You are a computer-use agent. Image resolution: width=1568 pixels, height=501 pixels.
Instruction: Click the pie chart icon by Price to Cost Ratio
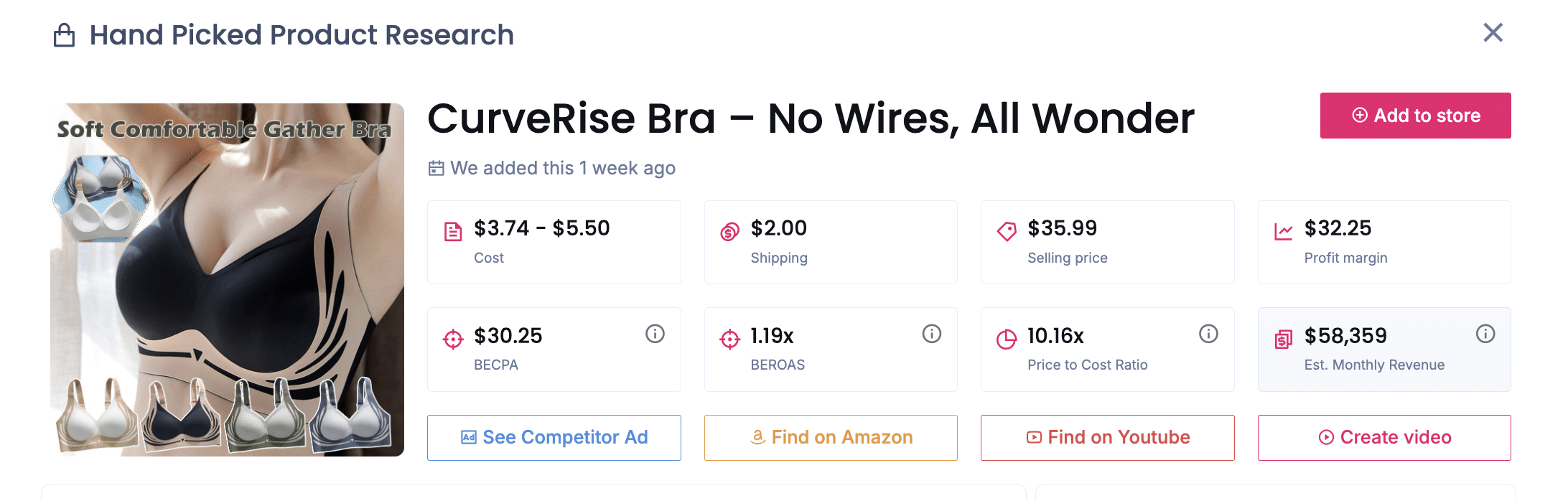pos(1007,339)
